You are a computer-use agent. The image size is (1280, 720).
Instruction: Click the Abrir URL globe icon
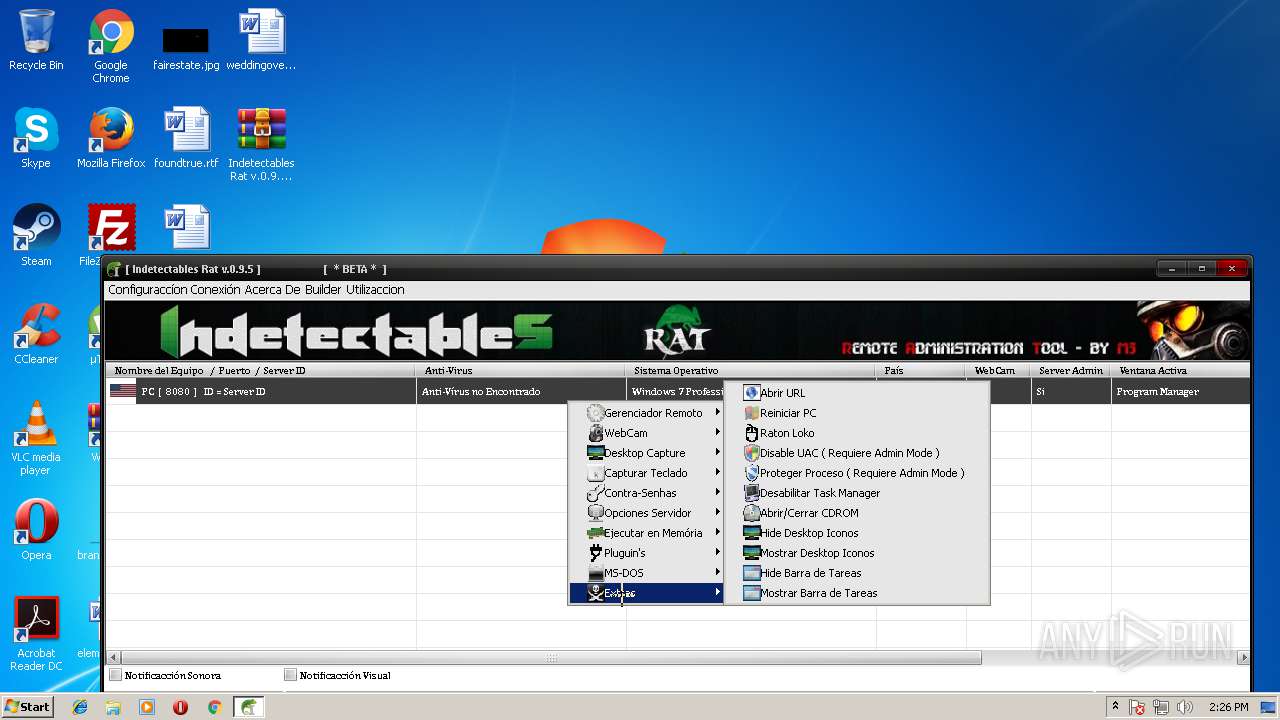coord(751,393)
